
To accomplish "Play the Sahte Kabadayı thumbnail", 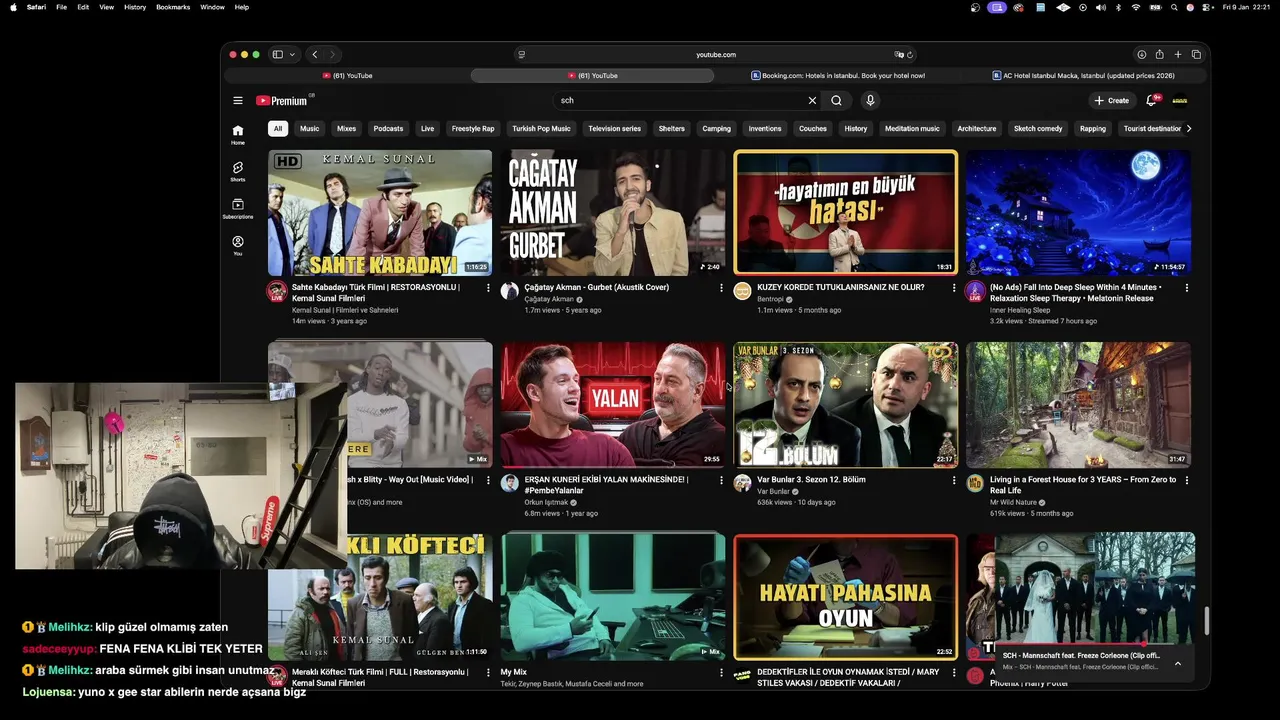I will [x=380, y=212].
